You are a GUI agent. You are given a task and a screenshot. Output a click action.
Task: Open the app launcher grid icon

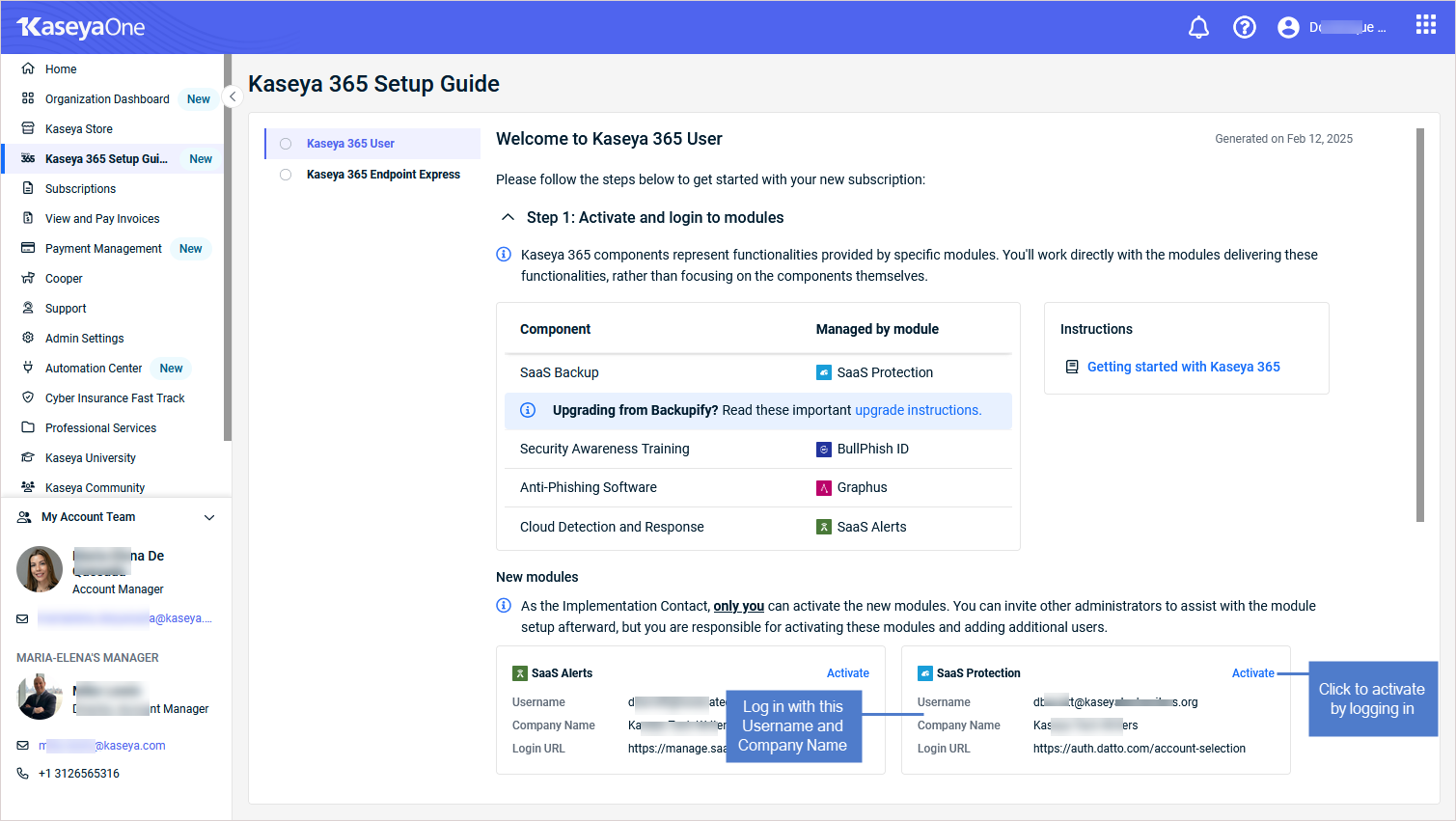pos(1426,24)
